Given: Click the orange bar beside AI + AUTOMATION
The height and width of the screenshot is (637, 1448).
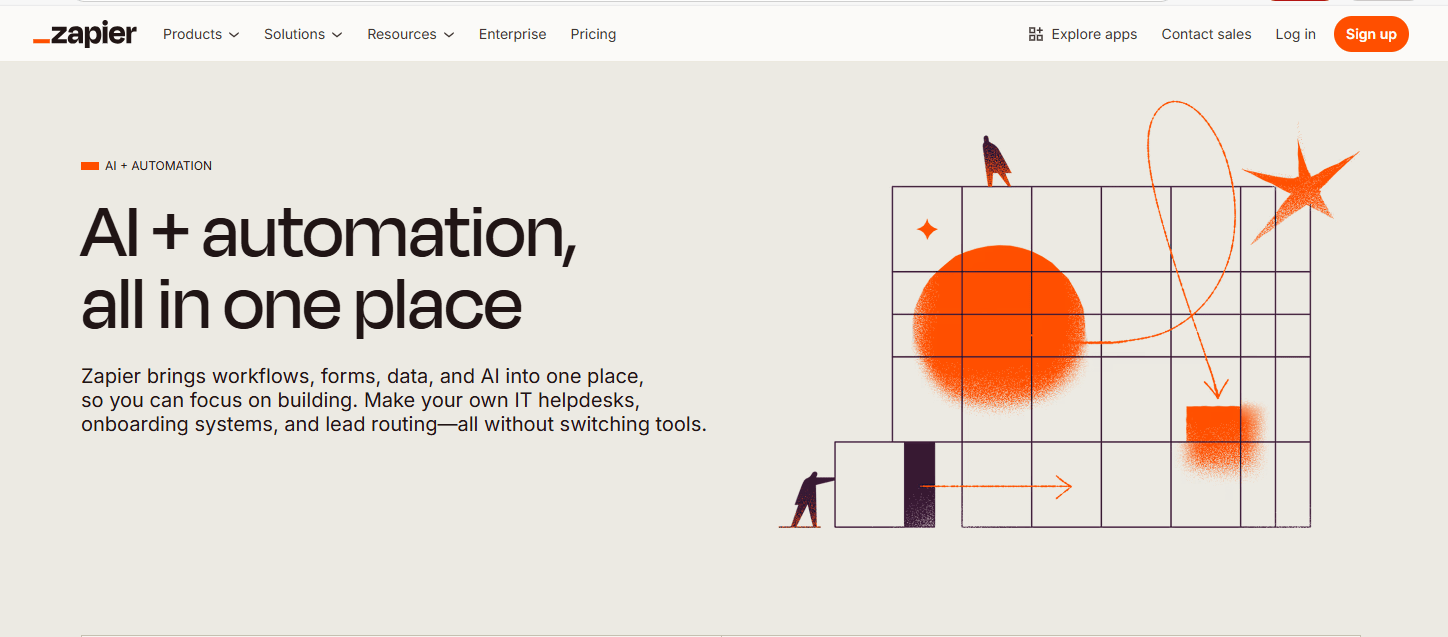Looking at the screenshot, I should [90, 166].
